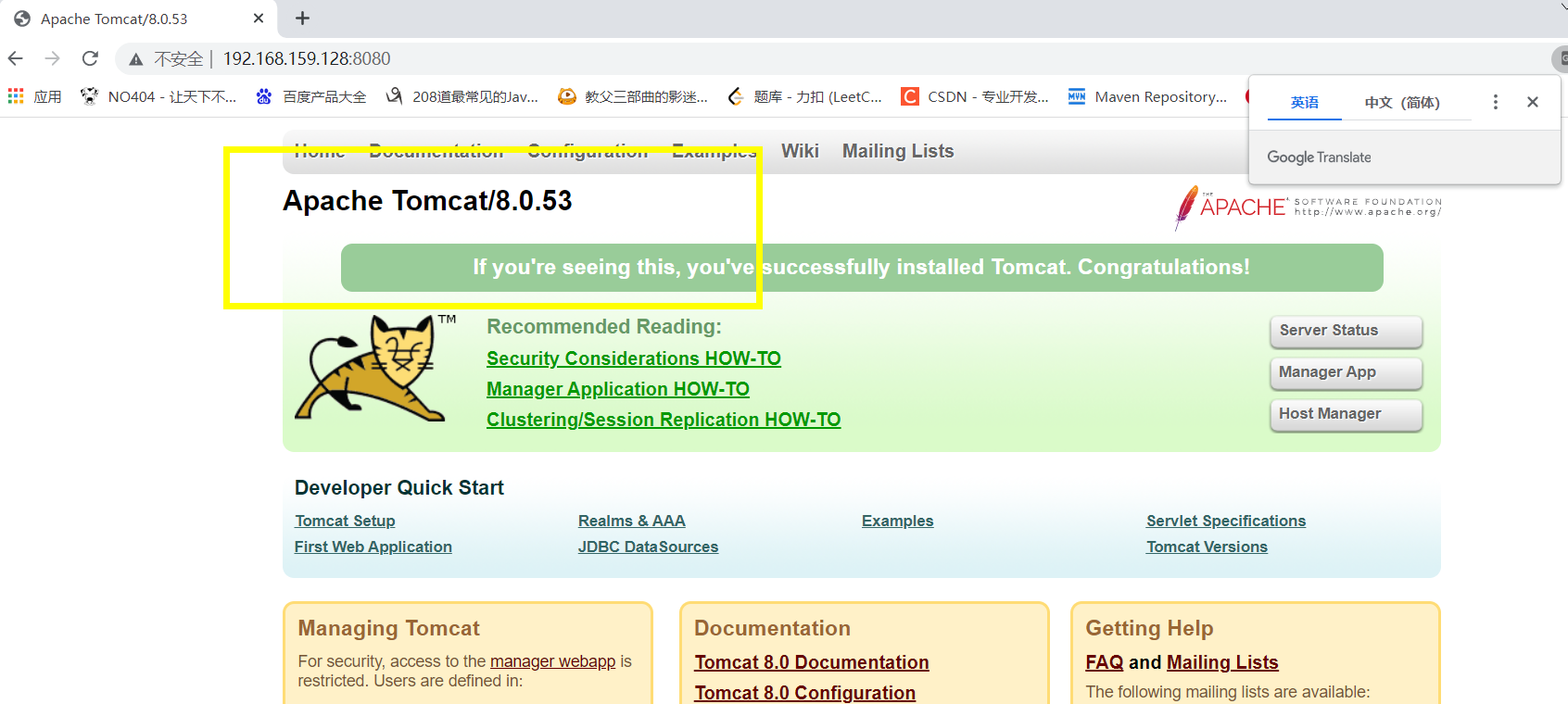
Task: Open Manager Application HOW-TO link
Action: click(618, 389)
